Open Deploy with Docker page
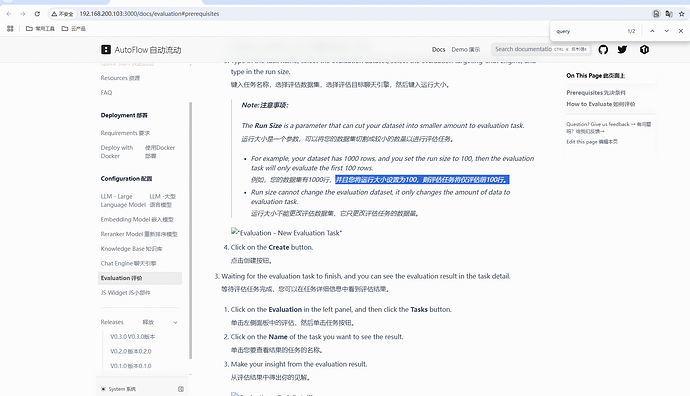 [x=138, y=152]
